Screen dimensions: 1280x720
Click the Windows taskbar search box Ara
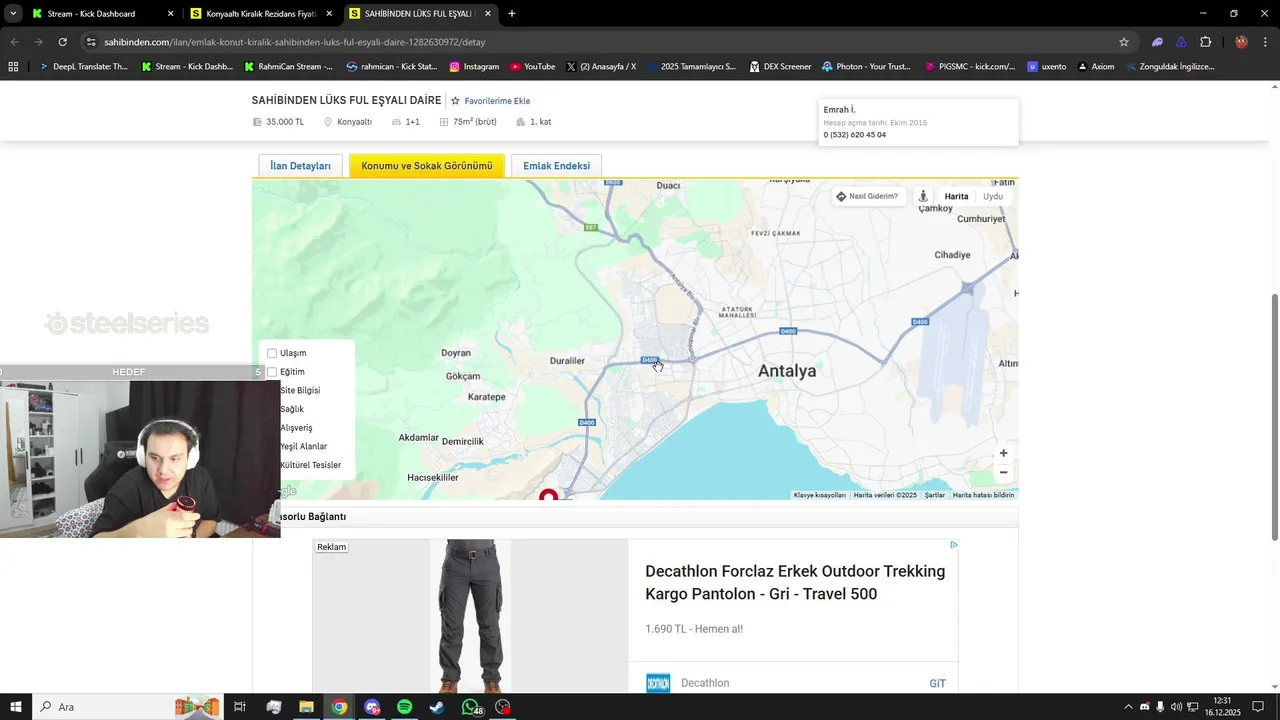point(130,707)
